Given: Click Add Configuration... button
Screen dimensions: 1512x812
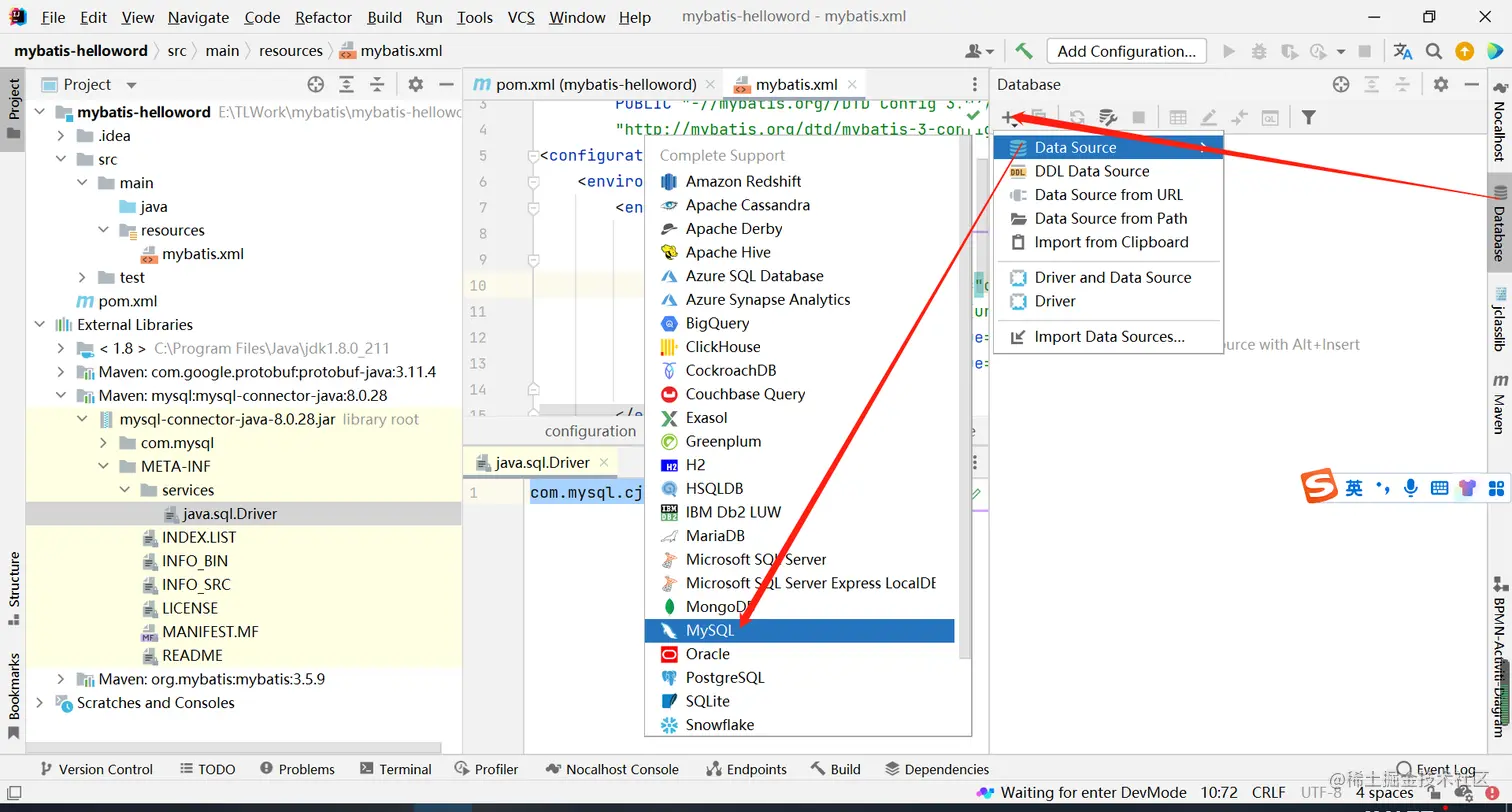Looking at the screenshot, I should (1126, 51).
